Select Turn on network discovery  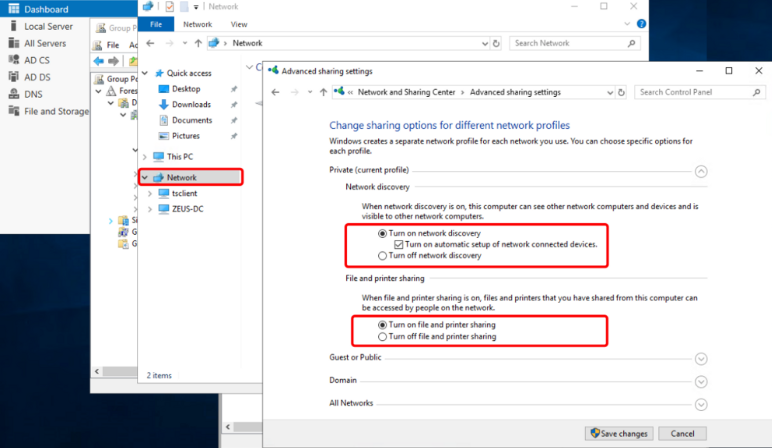tap(382, 233)
